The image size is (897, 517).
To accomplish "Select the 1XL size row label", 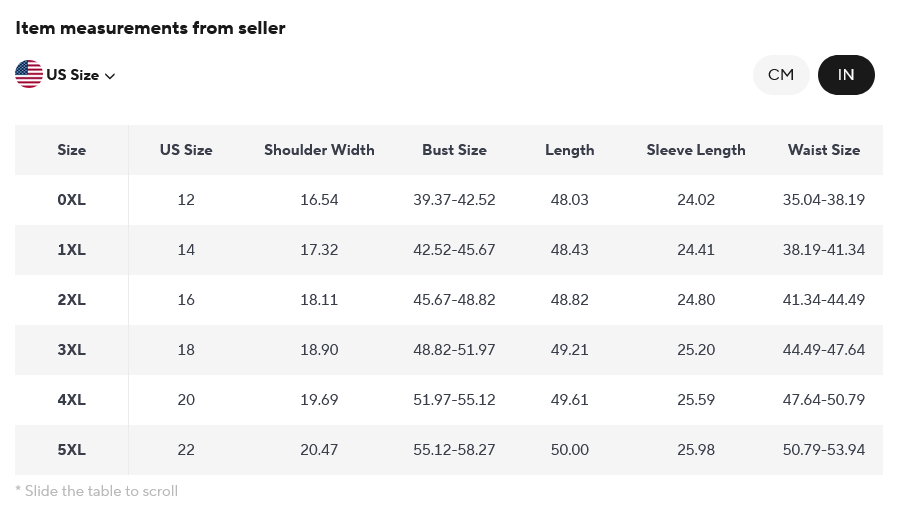I will (72, 250).
